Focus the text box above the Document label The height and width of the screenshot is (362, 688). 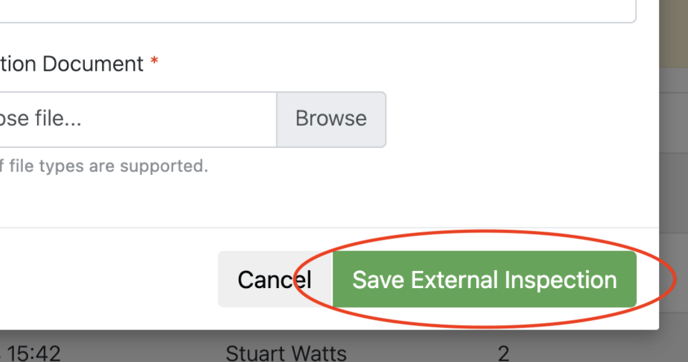click(318, 11)
